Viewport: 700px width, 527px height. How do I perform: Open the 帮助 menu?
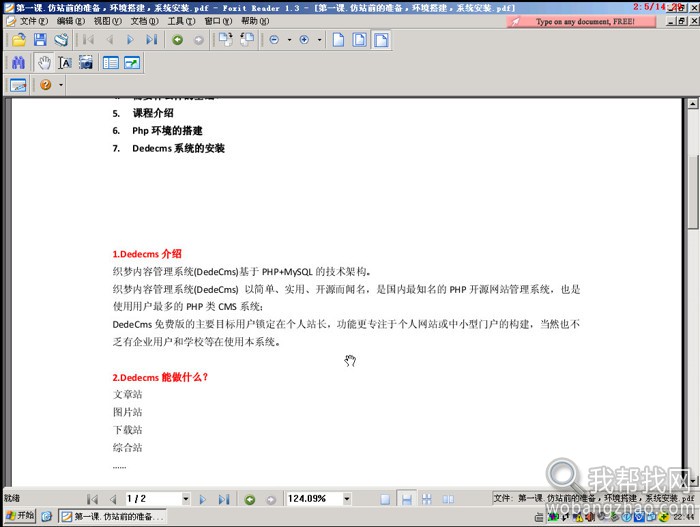(255, 21)
